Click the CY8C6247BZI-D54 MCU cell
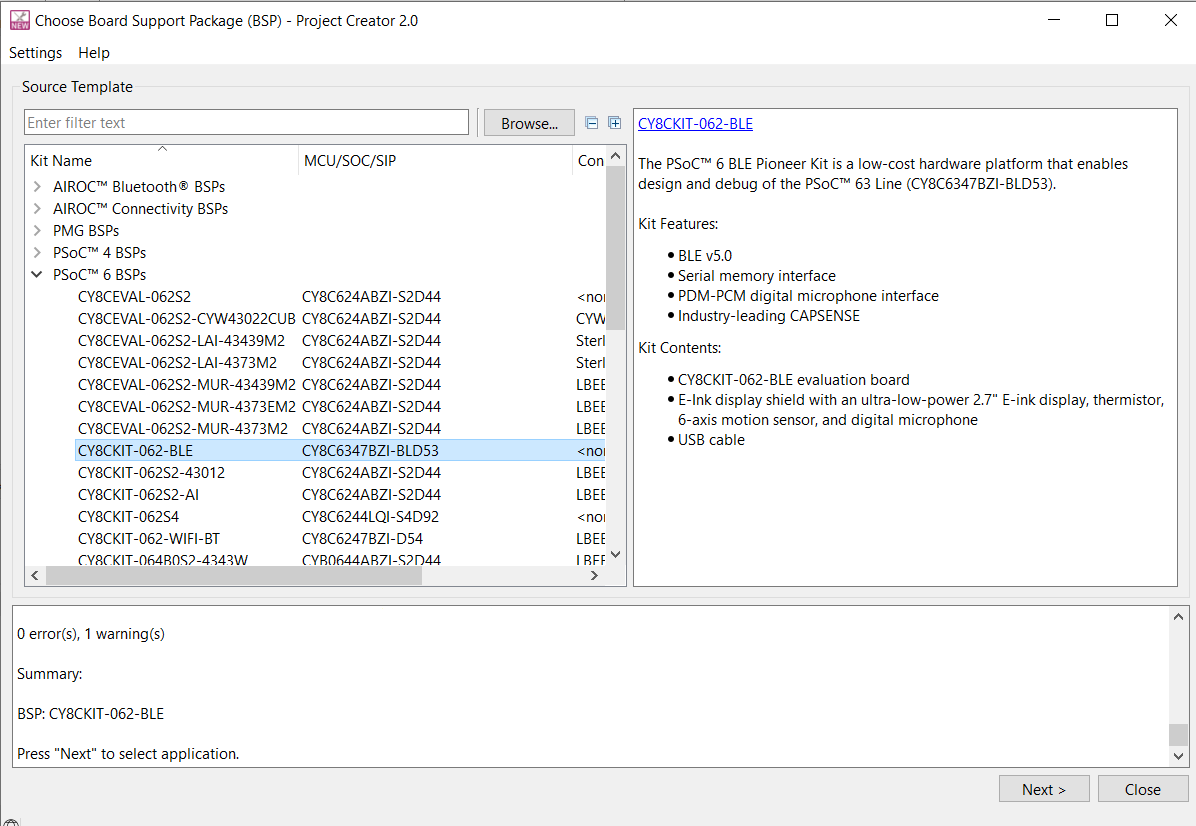 [x=362, y=539]
